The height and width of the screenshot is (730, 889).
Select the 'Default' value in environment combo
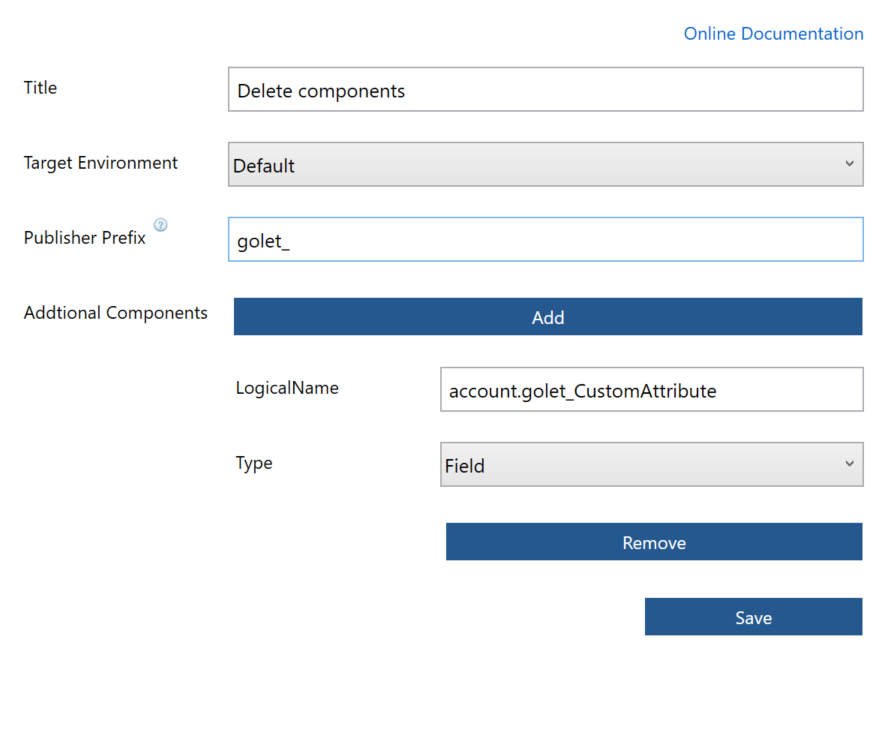tap(264, 166)
